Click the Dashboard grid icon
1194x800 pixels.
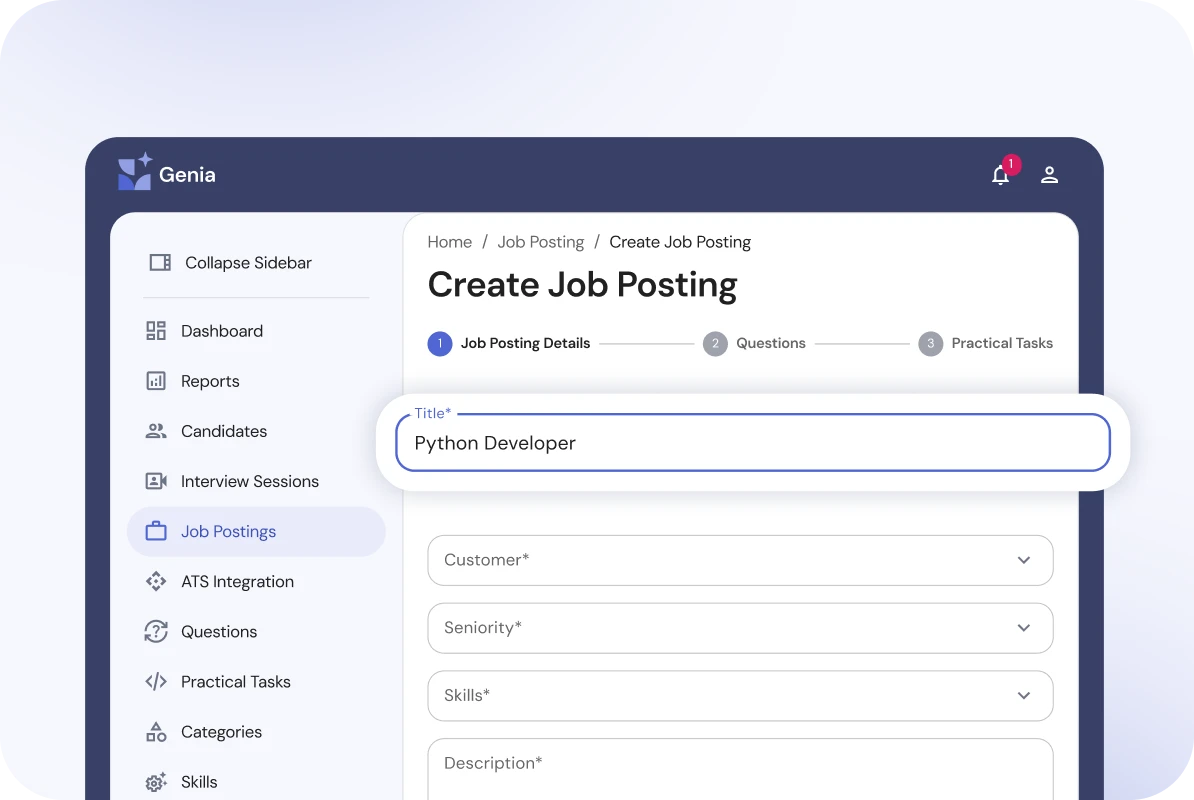(156, 331)
